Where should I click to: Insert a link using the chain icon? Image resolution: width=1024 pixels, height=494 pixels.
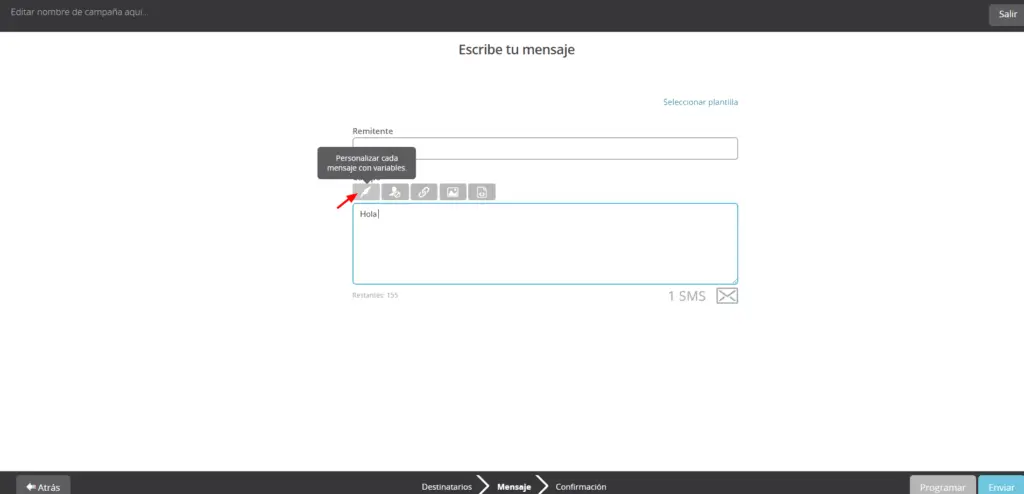(424, 192)
